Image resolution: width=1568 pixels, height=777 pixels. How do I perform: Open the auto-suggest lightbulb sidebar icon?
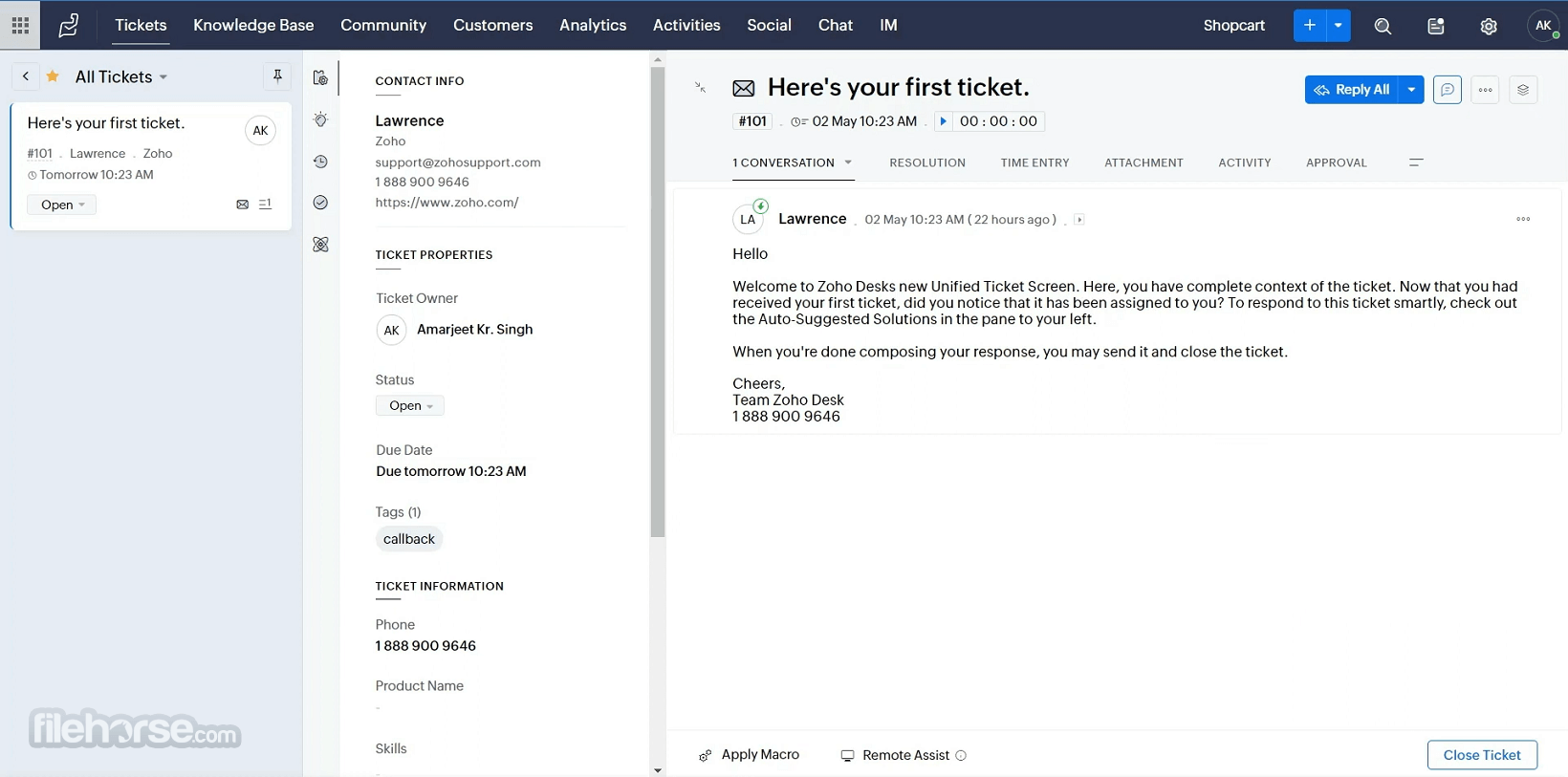point(320,119)
